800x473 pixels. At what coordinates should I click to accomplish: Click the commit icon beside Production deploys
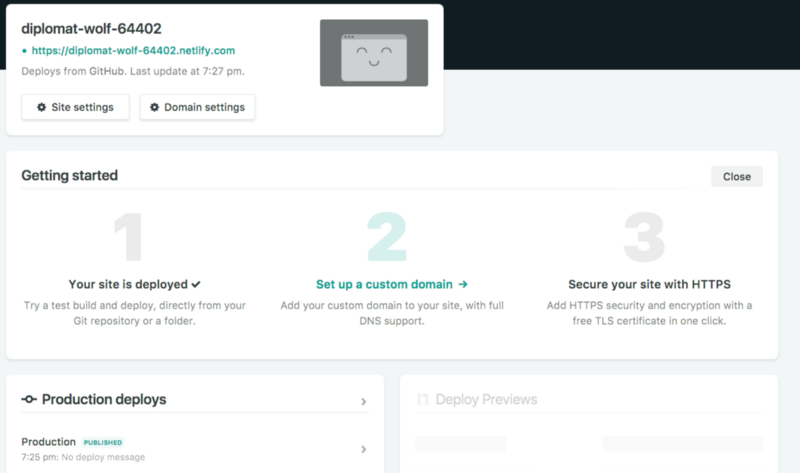[29, 399]
